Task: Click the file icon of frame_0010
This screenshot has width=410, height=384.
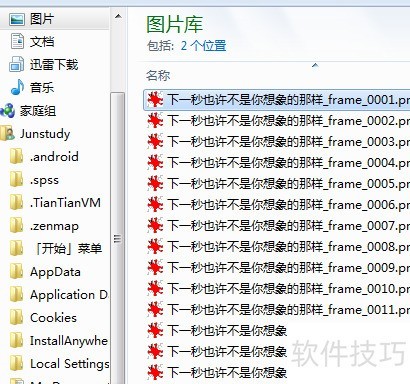Action: tap(155, 289)
